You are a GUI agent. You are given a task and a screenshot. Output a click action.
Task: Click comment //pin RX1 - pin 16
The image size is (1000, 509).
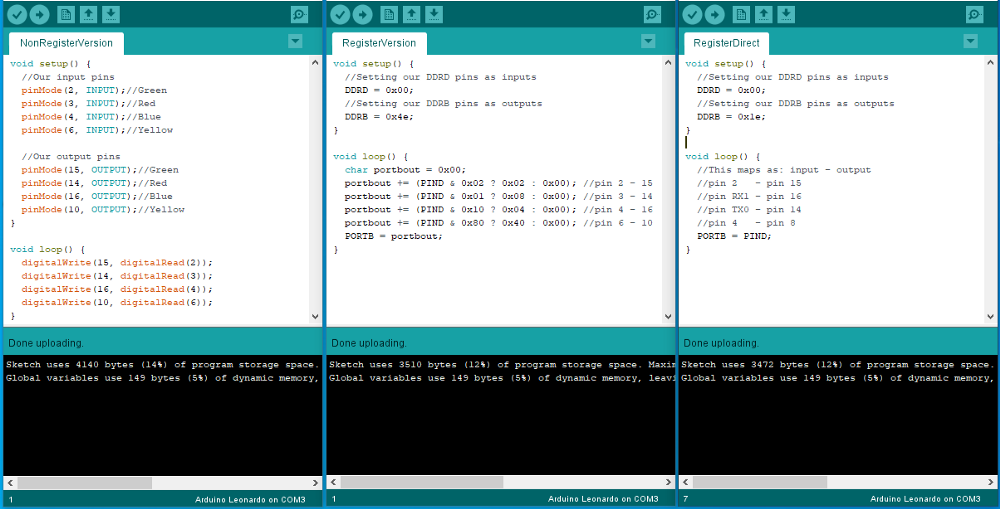pos(749,197)
